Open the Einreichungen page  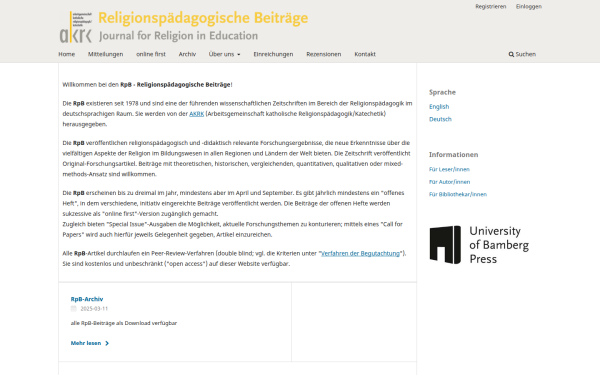[x=273, y=54]
